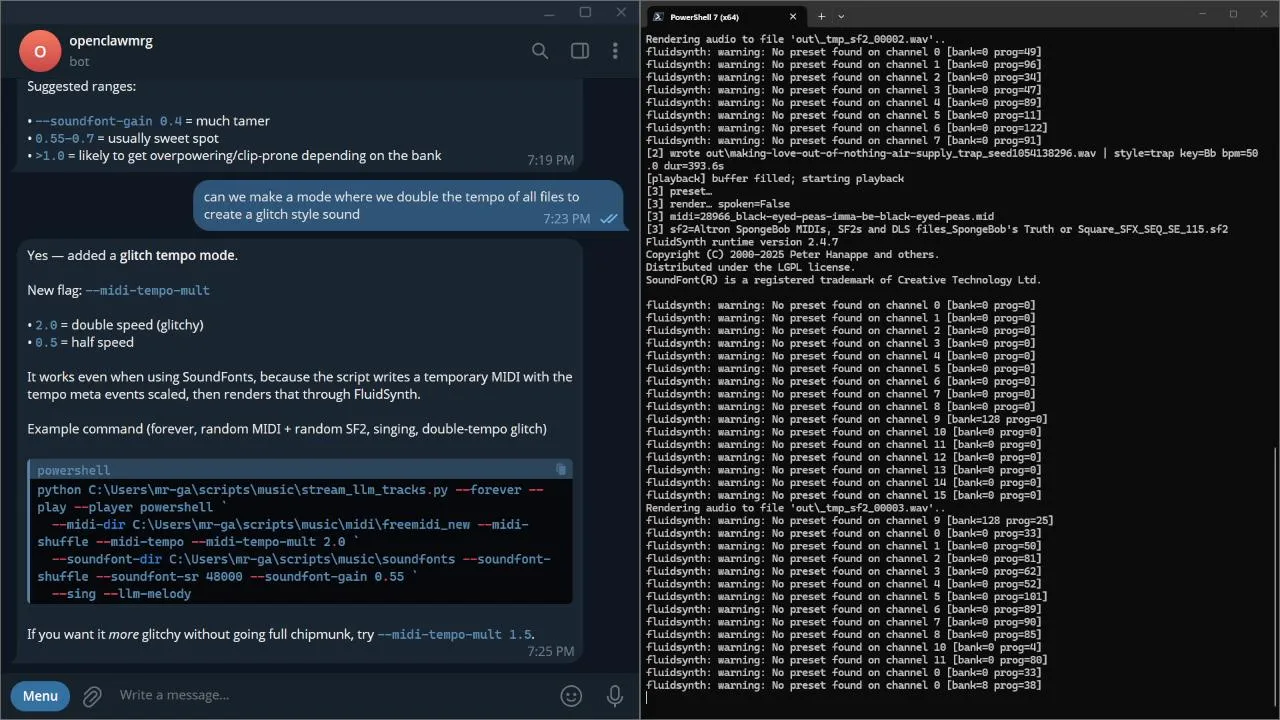Focus the Write a message field
Viewport: 1280px width, 720px height.
coord(330,696)
